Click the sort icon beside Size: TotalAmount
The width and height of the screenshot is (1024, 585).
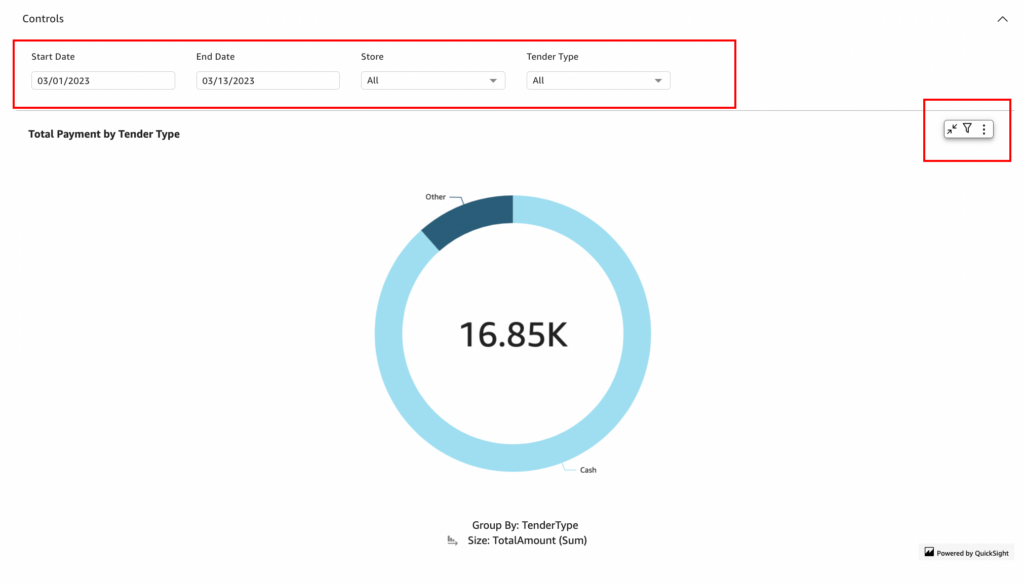(x=452, y=540)
